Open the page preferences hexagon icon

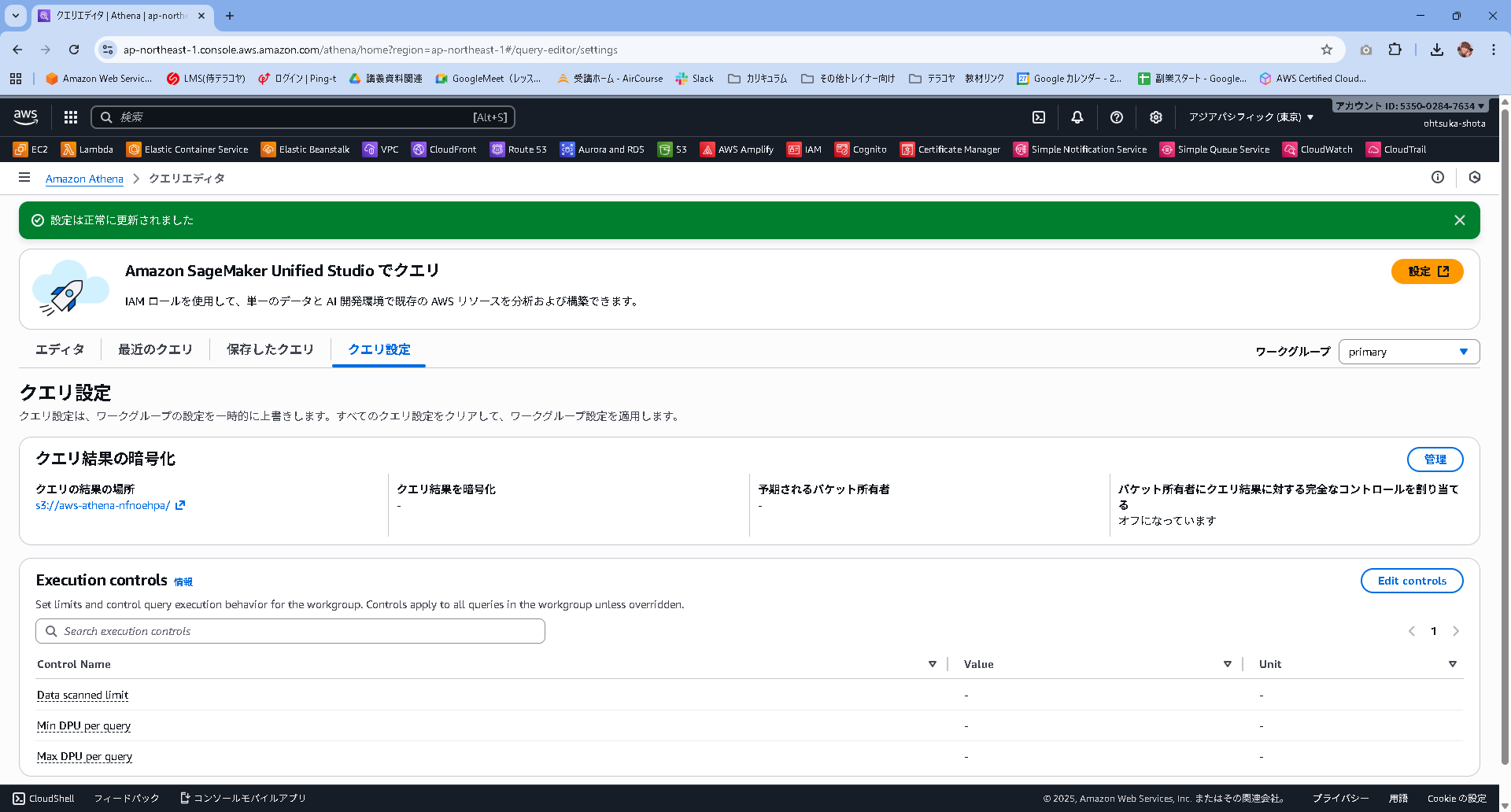tap(1475, 178)
